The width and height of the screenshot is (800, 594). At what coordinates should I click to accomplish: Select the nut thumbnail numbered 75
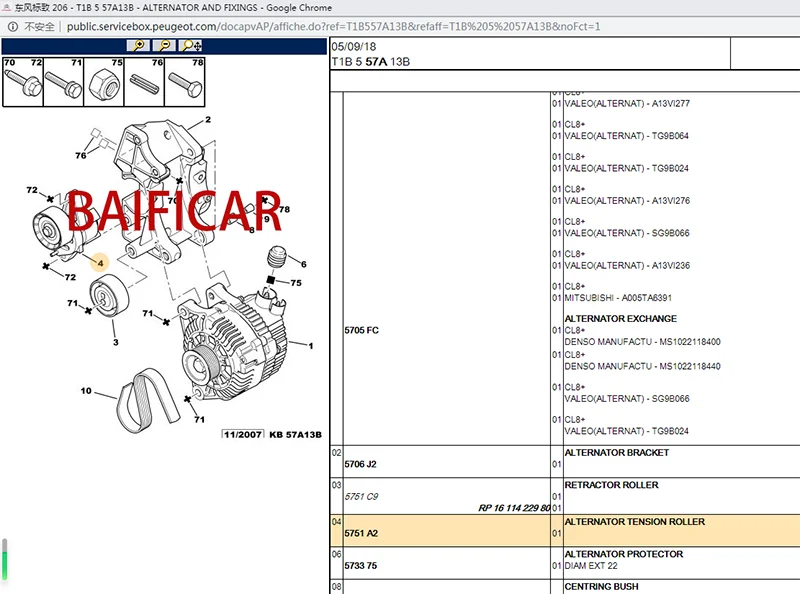point(104,82)
